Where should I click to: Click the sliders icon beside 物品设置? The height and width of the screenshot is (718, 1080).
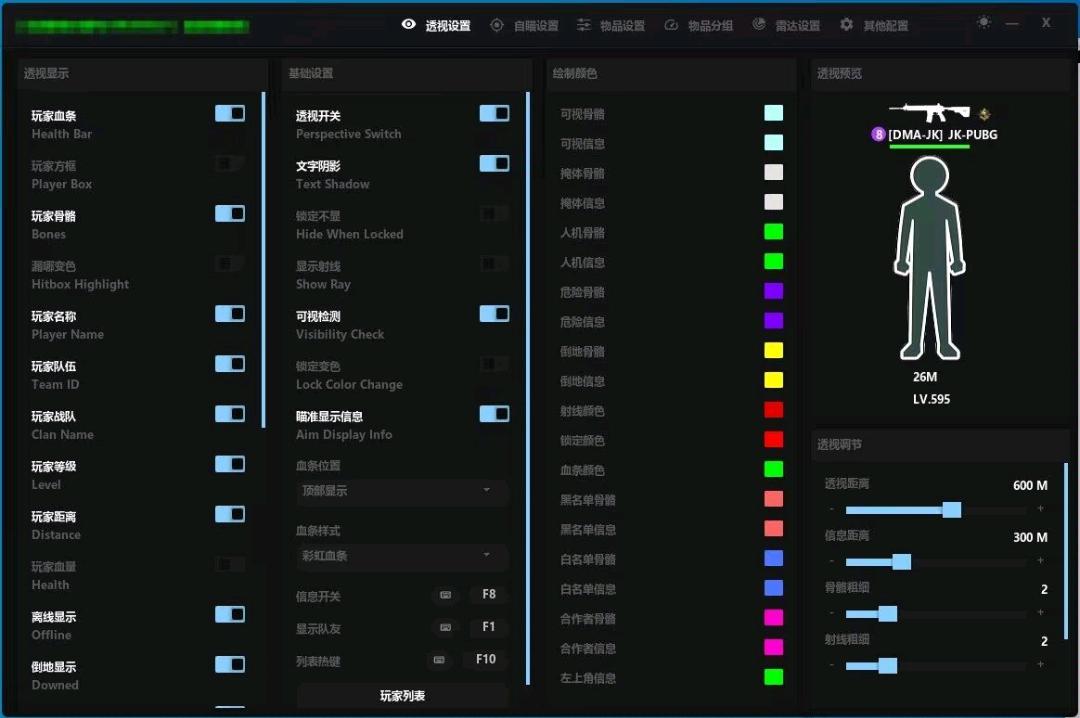click(x=583, y=25)
